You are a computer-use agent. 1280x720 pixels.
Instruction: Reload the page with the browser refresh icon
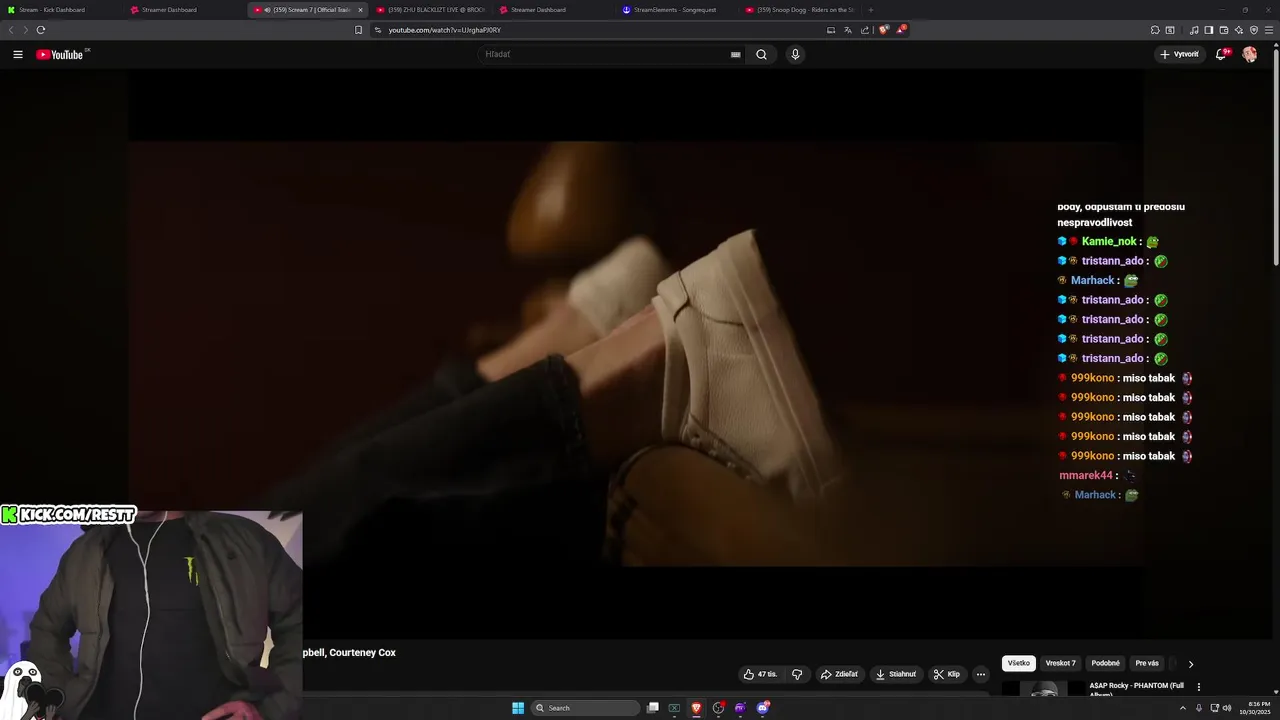40,30
